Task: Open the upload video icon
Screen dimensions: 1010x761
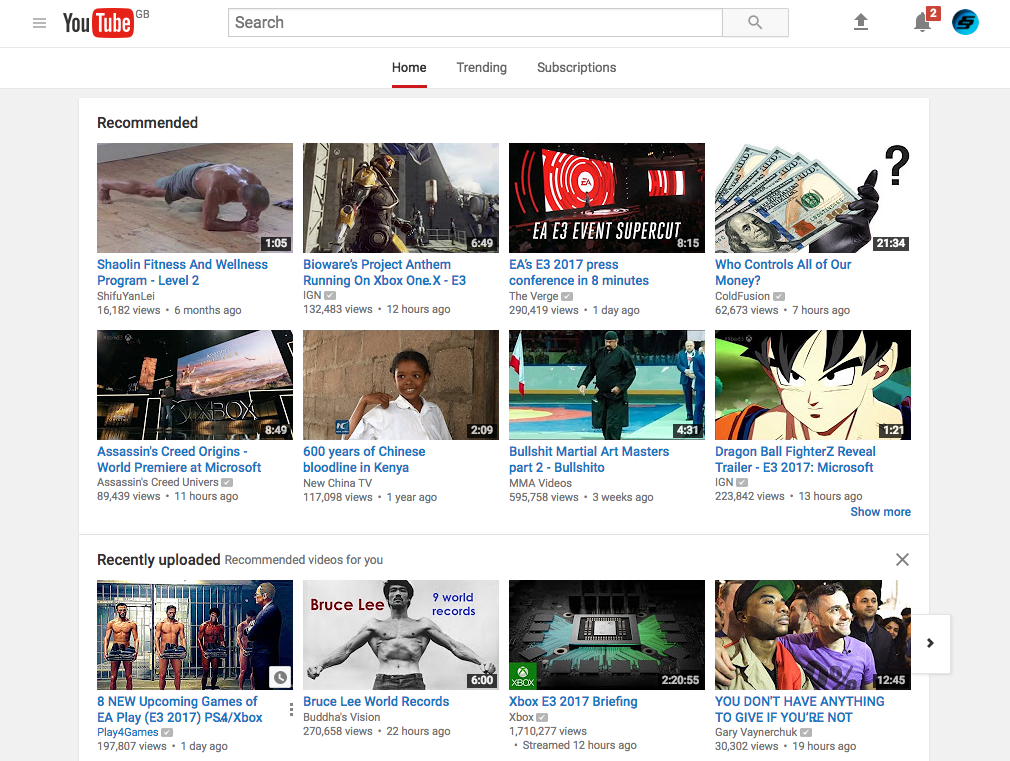Action: click(861, 23)
